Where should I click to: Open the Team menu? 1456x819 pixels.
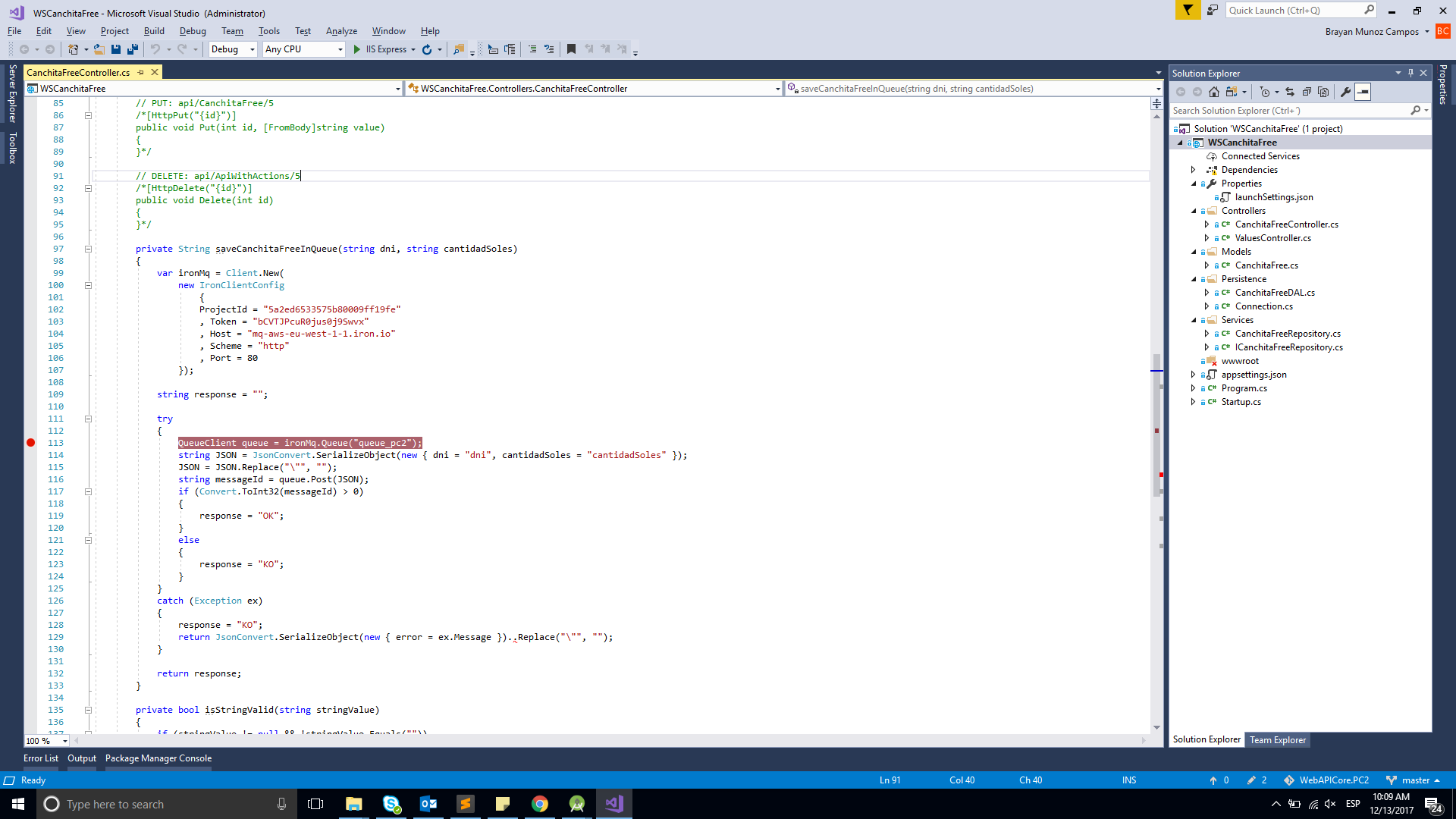[x=232, y=31]
